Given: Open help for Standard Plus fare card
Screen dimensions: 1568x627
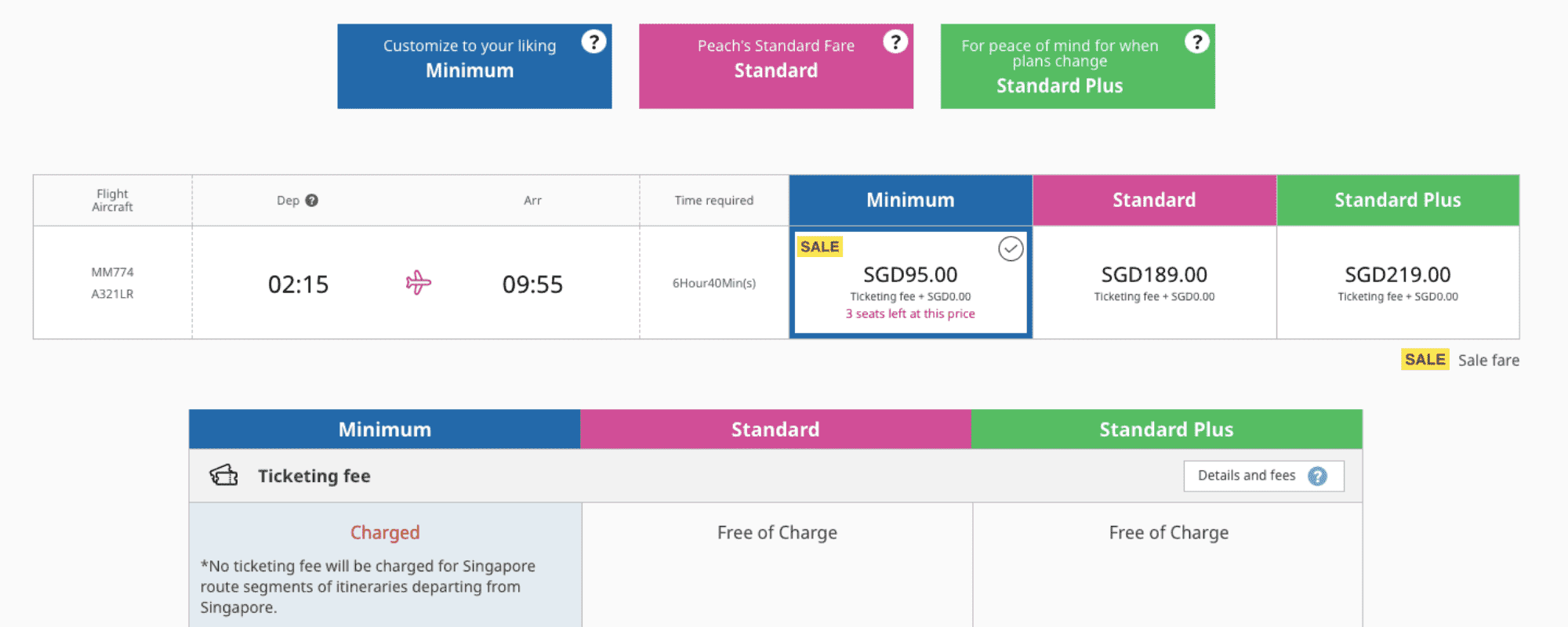Looking at the screenshot, I should tap(1196, 42).
